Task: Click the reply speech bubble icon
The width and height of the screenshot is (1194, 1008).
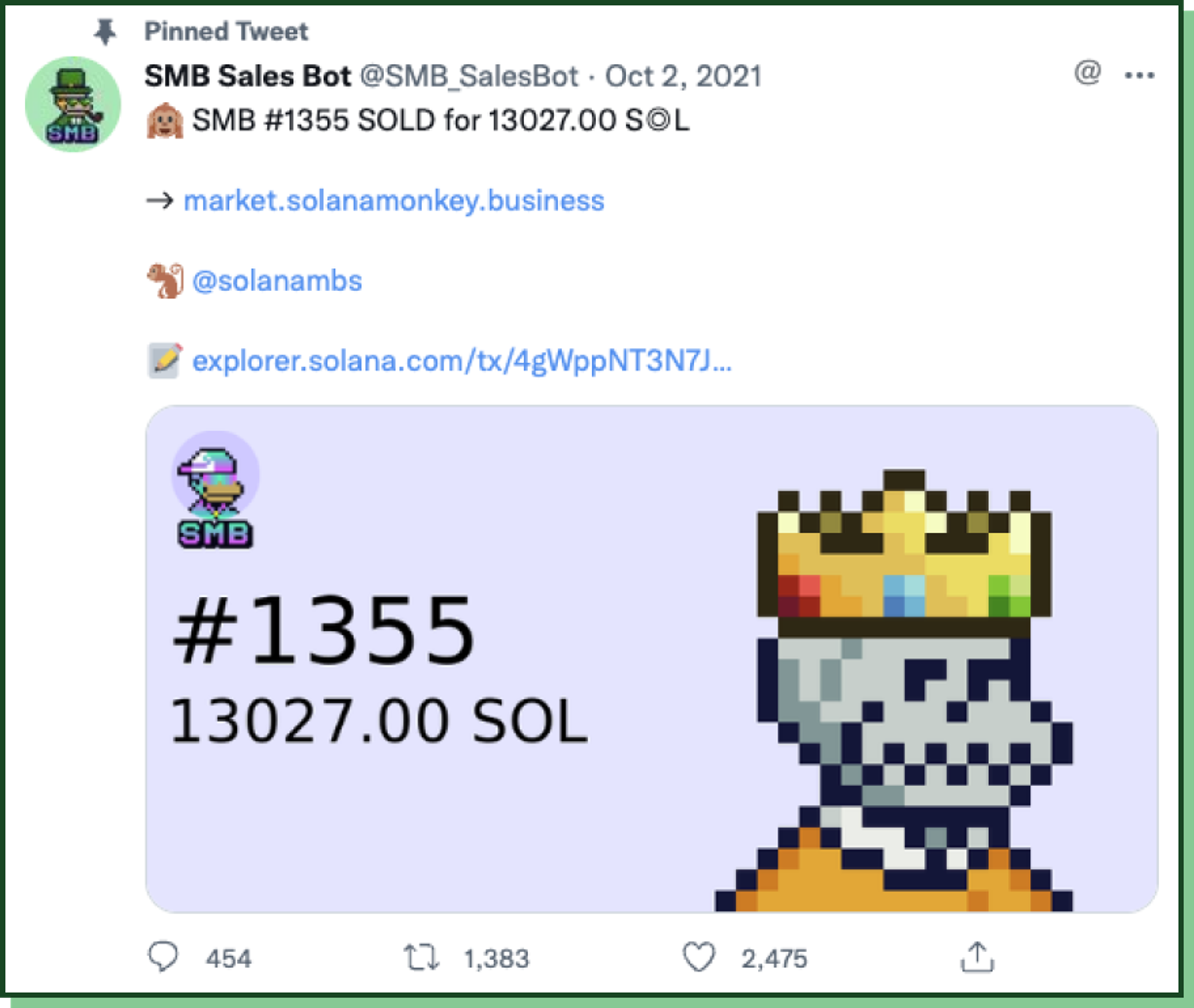Action: (163, 957)
